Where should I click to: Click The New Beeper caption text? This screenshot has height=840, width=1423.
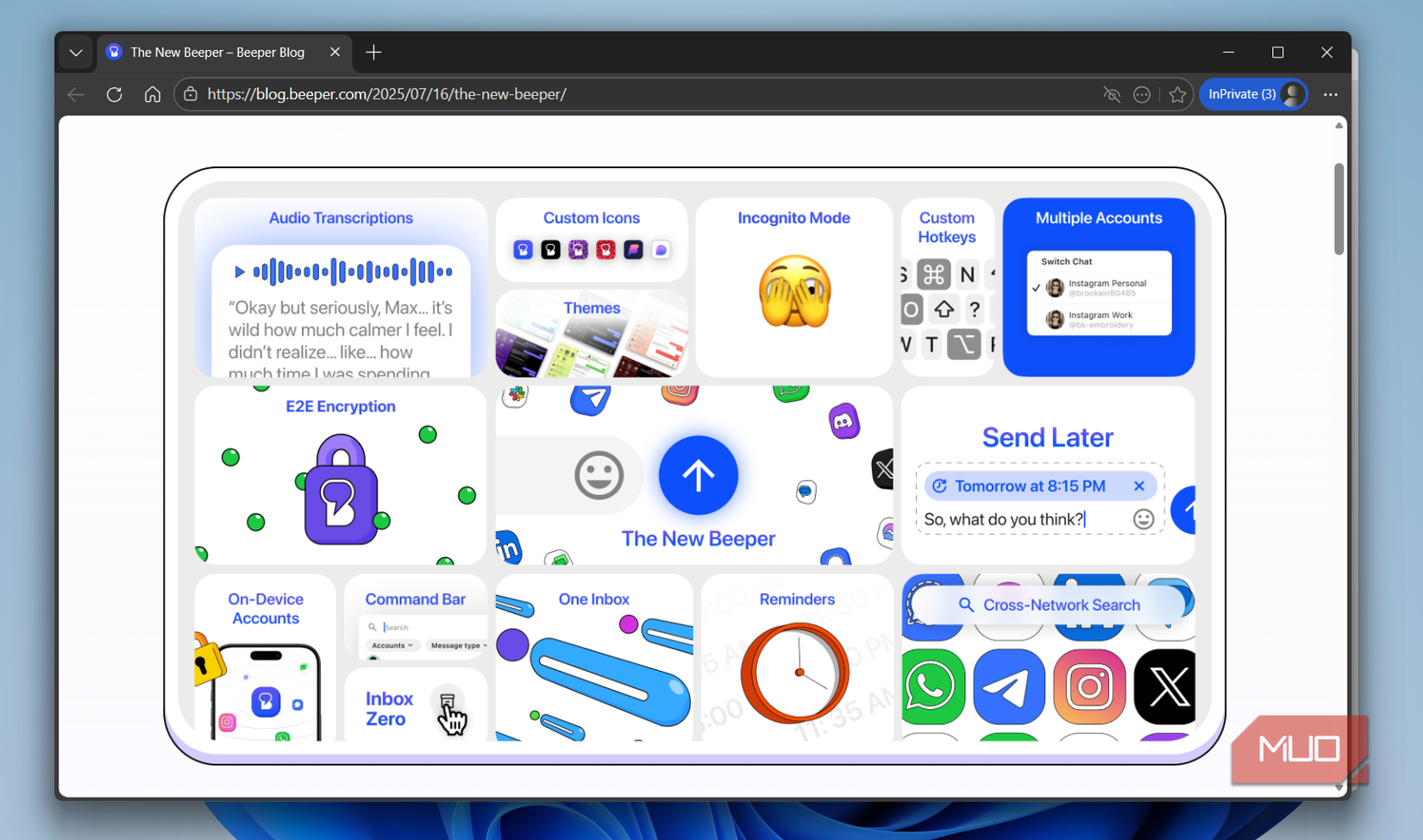pyautogui.click(x=699, y=539)
